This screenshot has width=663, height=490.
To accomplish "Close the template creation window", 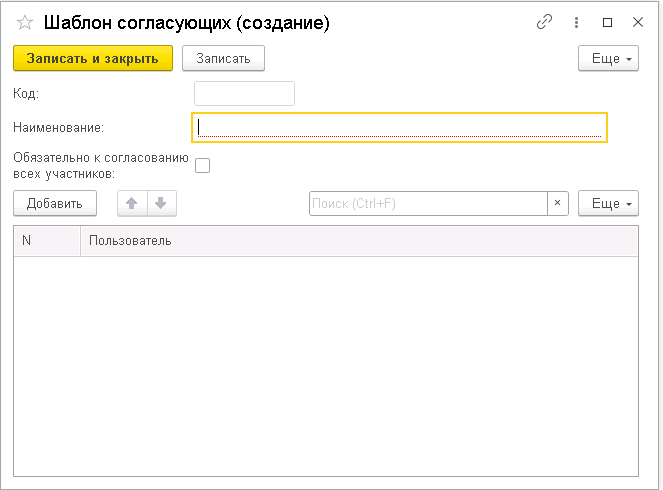I will pyautogui.click(x=638, y=22).
